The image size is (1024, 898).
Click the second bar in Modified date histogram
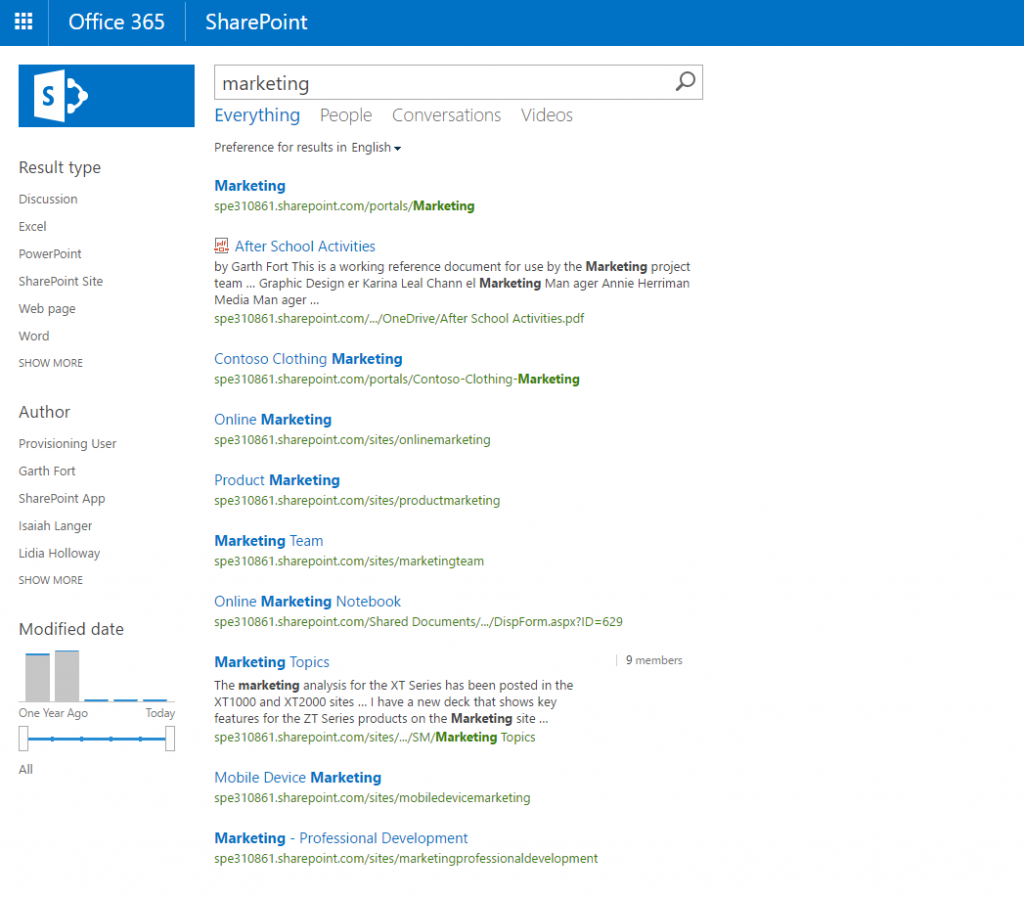pyautogui.click(x=67, y=676)
